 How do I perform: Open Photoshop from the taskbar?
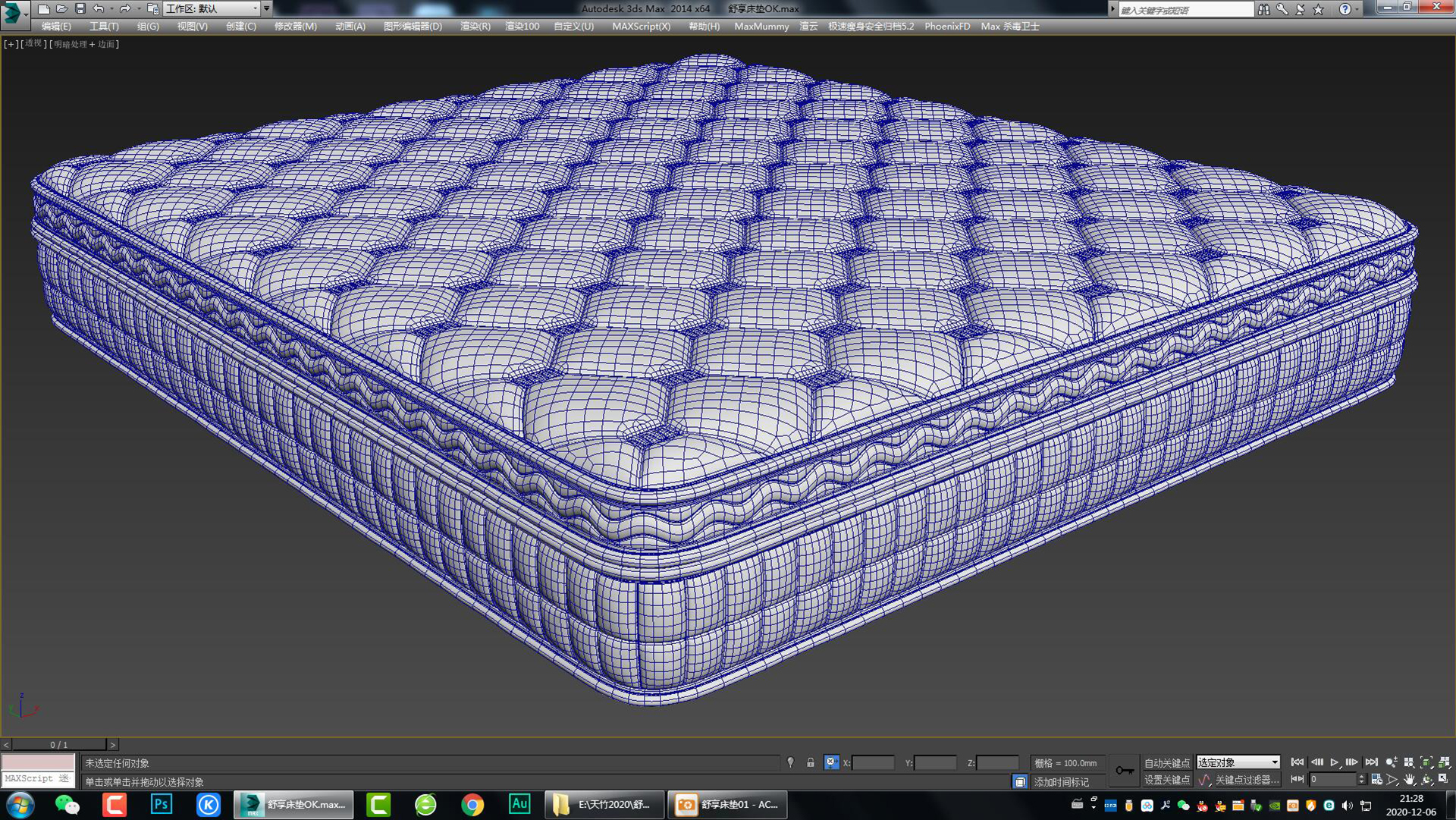pyautogui.click(x=161, y=805)
